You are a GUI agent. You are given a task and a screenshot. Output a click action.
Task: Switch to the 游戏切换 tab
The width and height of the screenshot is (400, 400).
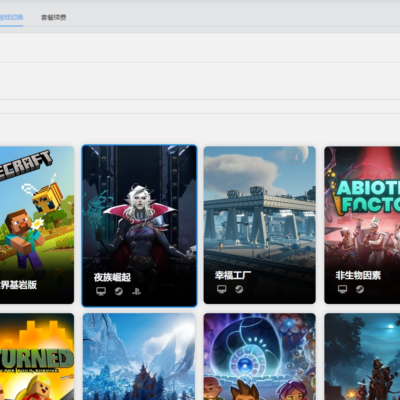click(11, 17)
